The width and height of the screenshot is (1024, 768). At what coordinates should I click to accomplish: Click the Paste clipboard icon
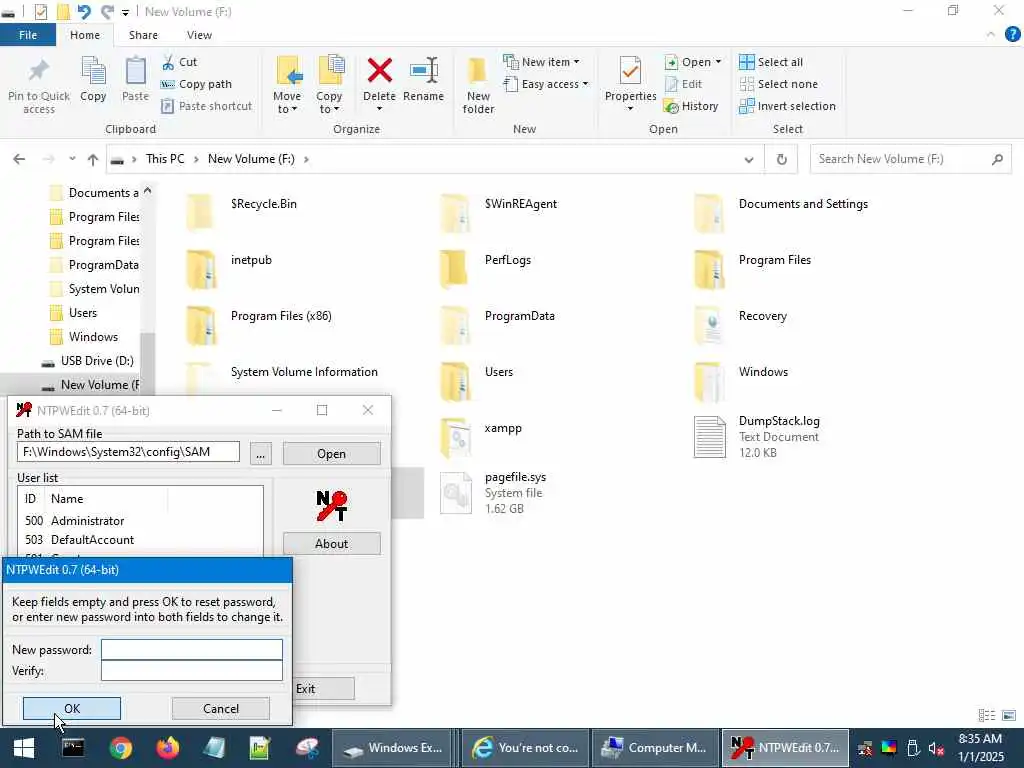[135, 71]
